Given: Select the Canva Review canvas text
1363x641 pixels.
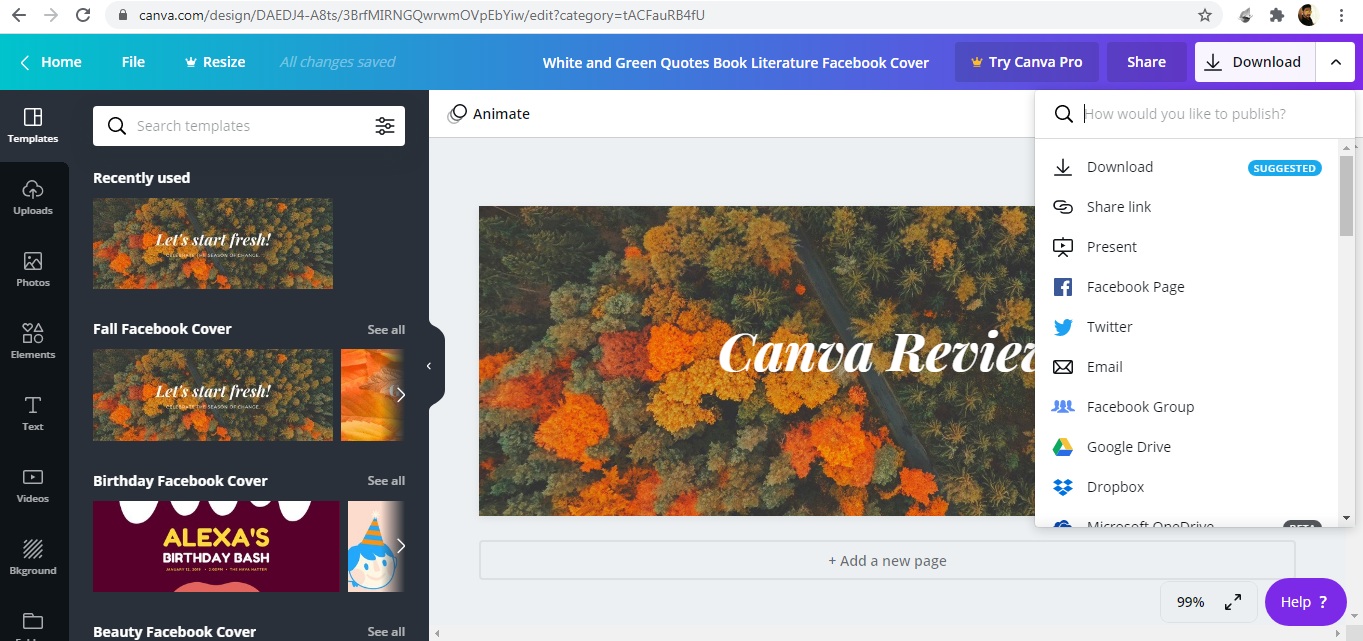Looking at the screenshot, I should [877, 352].
